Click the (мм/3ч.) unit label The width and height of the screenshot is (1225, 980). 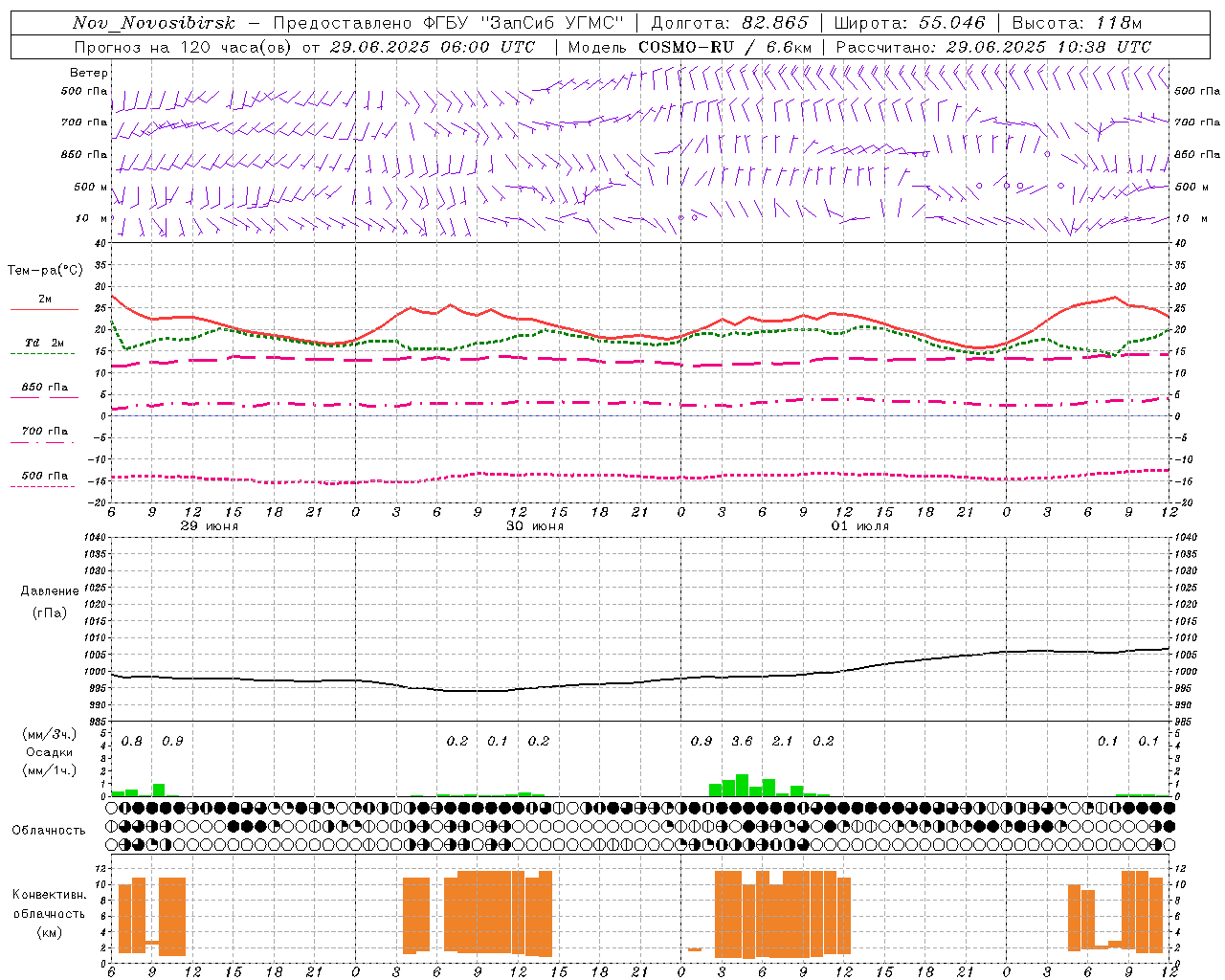point(50,735)
